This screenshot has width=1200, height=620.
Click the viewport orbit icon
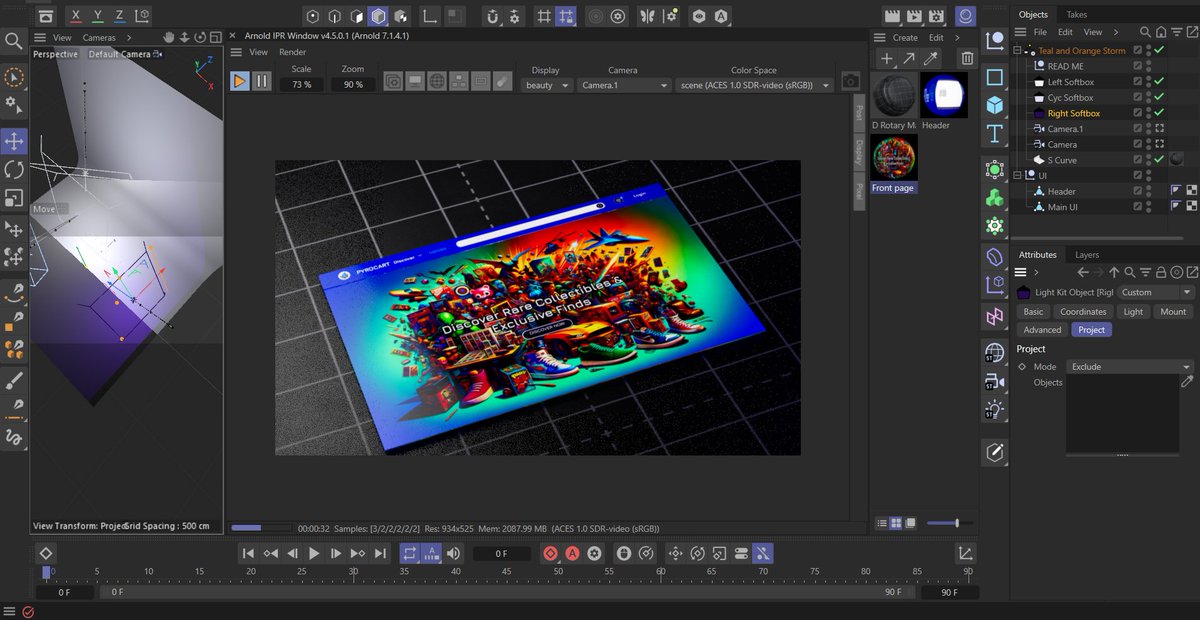pos(201,38)
